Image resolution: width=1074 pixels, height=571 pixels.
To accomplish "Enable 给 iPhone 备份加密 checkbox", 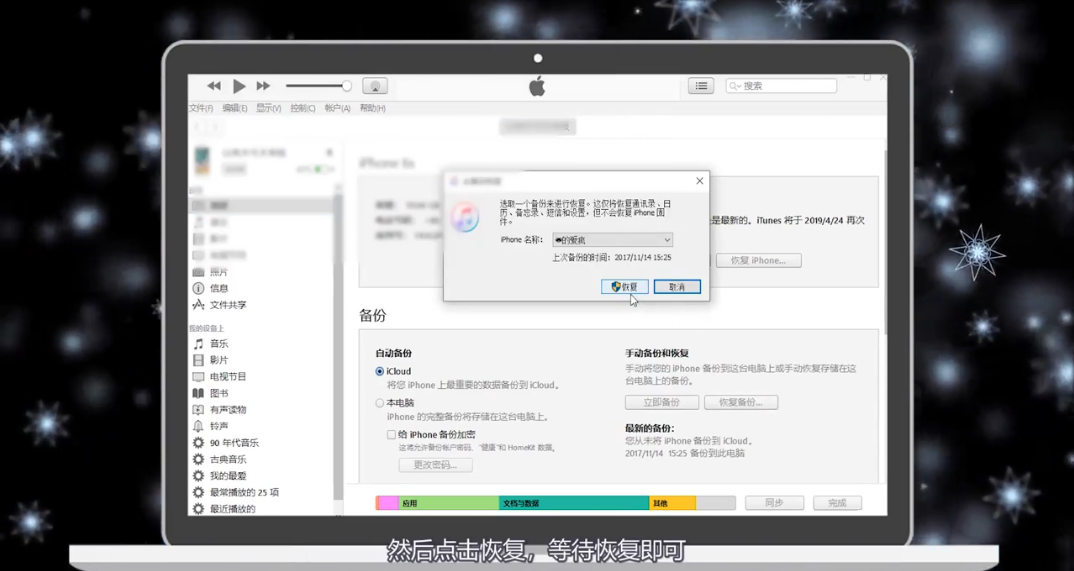I will pyautogui.click(x=391, y=435).
